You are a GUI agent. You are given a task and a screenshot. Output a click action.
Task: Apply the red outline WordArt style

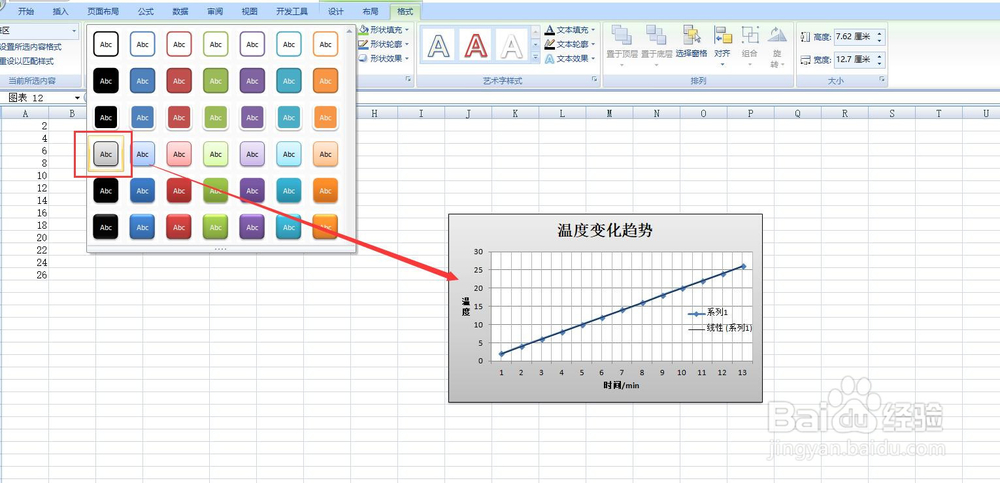[x=475, y=46]
